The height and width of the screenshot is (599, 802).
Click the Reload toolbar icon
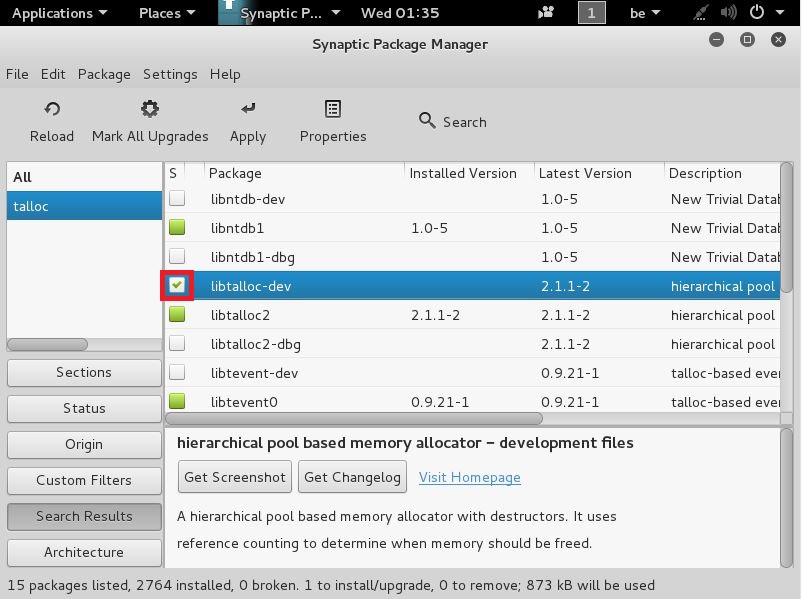52,109
